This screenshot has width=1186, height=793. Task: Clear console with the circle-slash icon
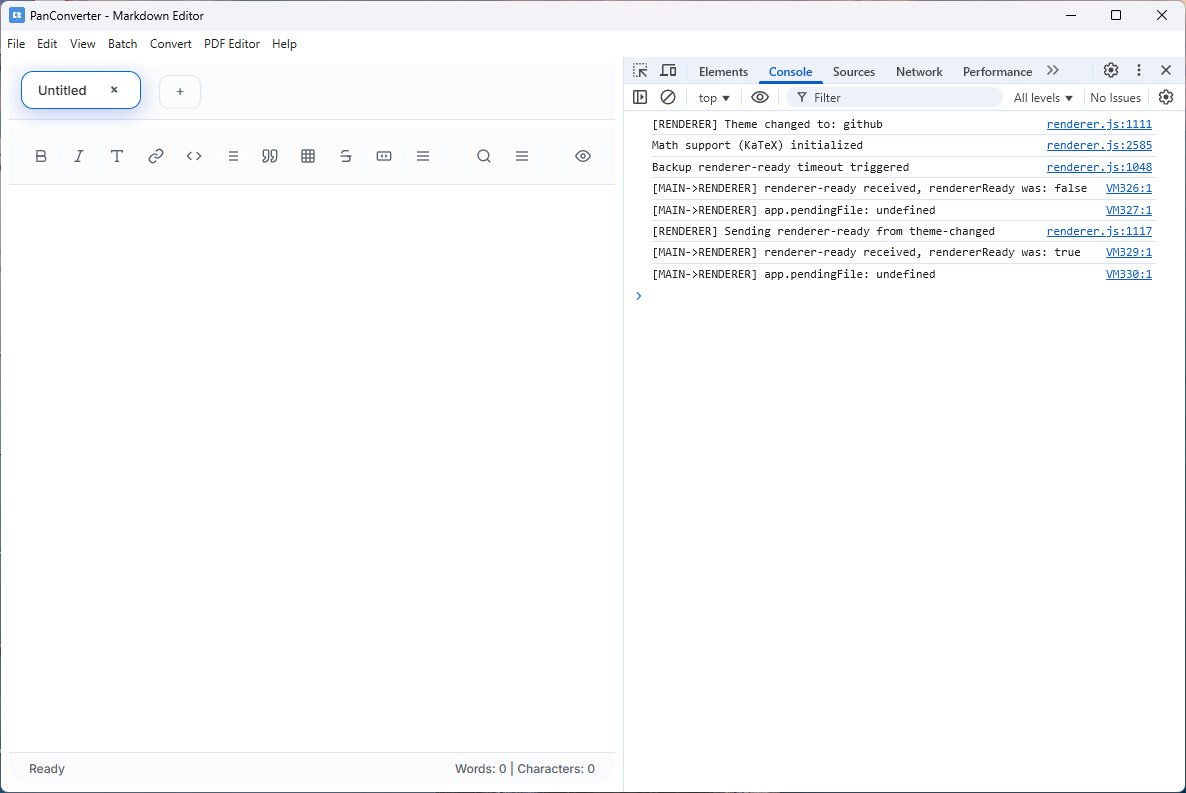click(x=668, y=97)
